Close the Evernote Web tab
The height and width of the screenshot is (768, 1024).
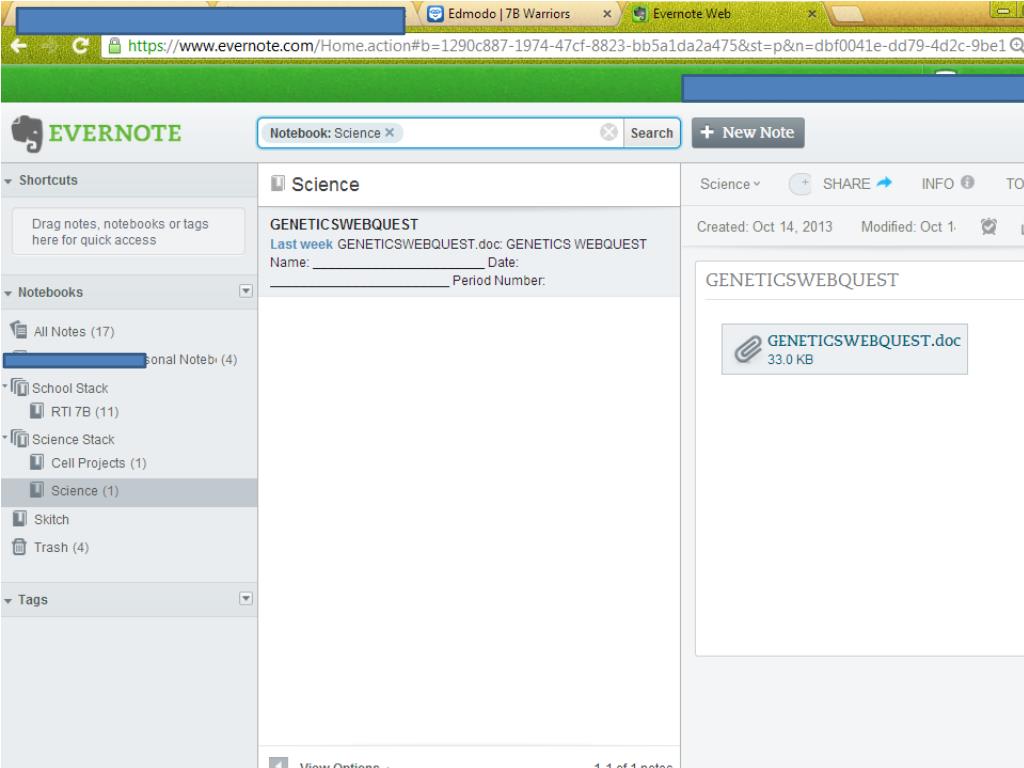[812, 14]
